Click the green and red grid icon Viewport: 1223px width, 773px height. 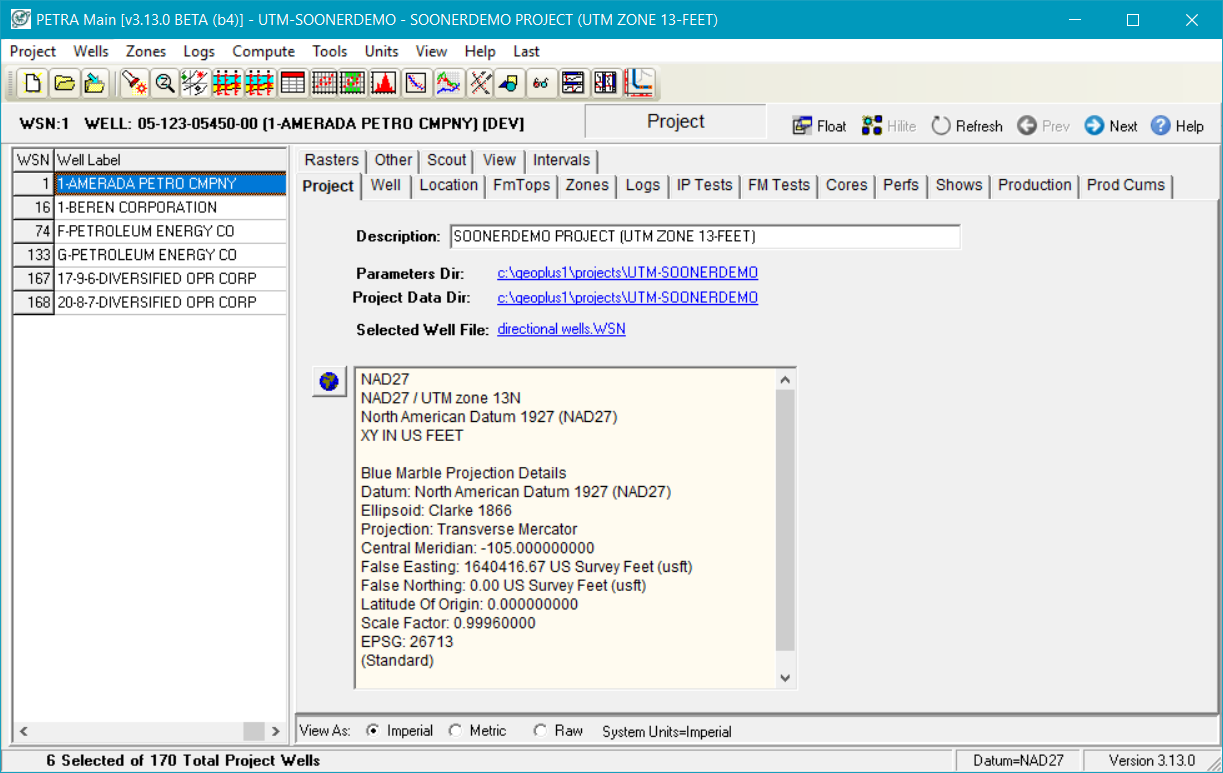point(352,83)
